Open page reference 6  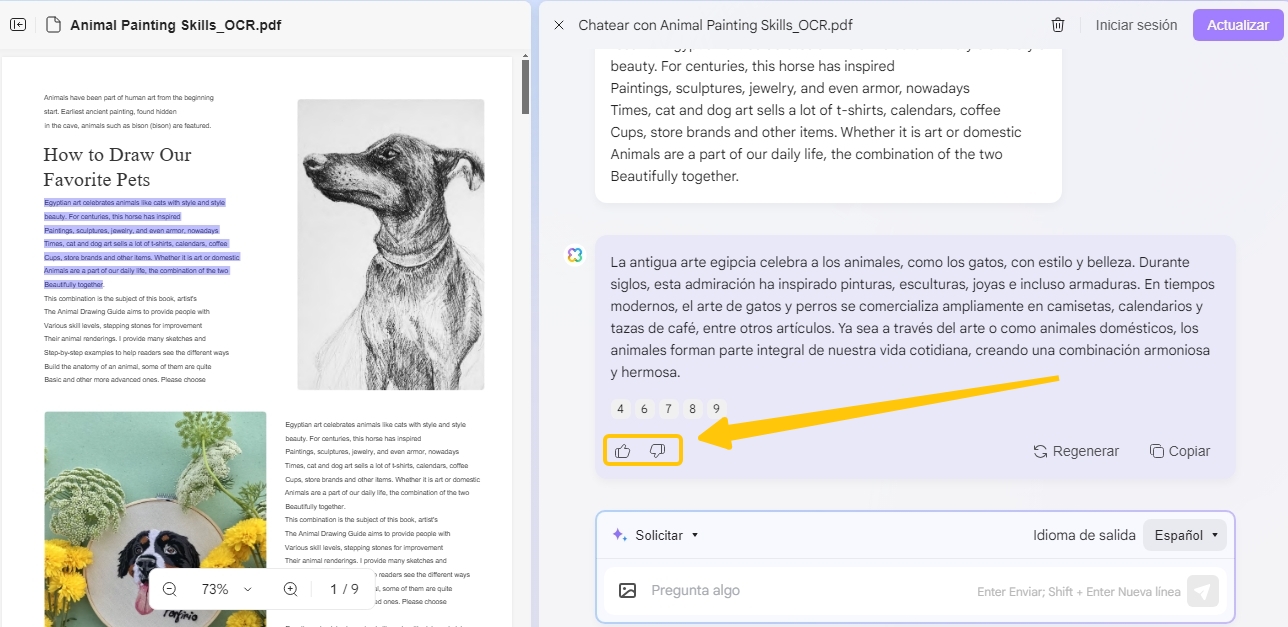coord(645,409)
